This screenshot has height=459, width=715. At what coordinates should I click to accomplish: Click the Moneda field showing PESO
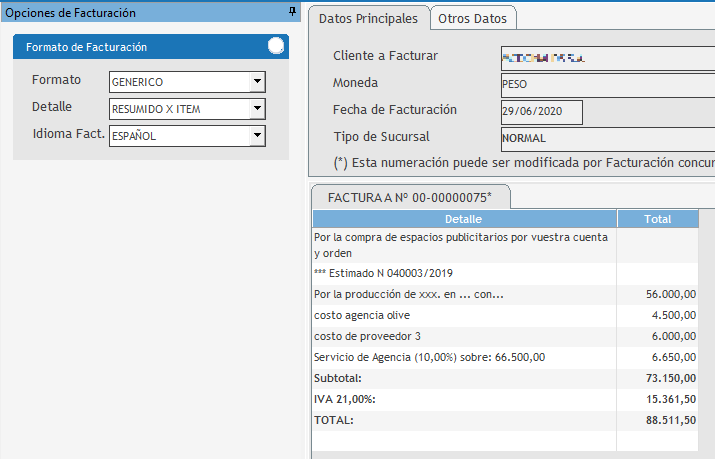click(606, 84)
